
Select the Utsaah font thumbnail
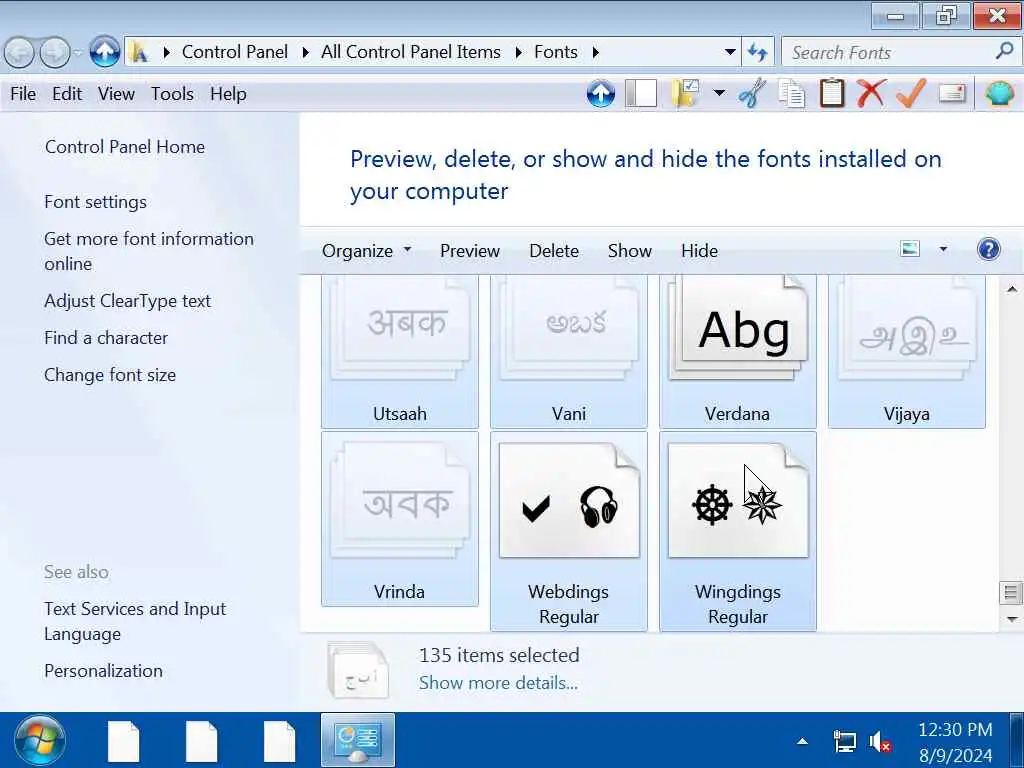tap(400, 351)
